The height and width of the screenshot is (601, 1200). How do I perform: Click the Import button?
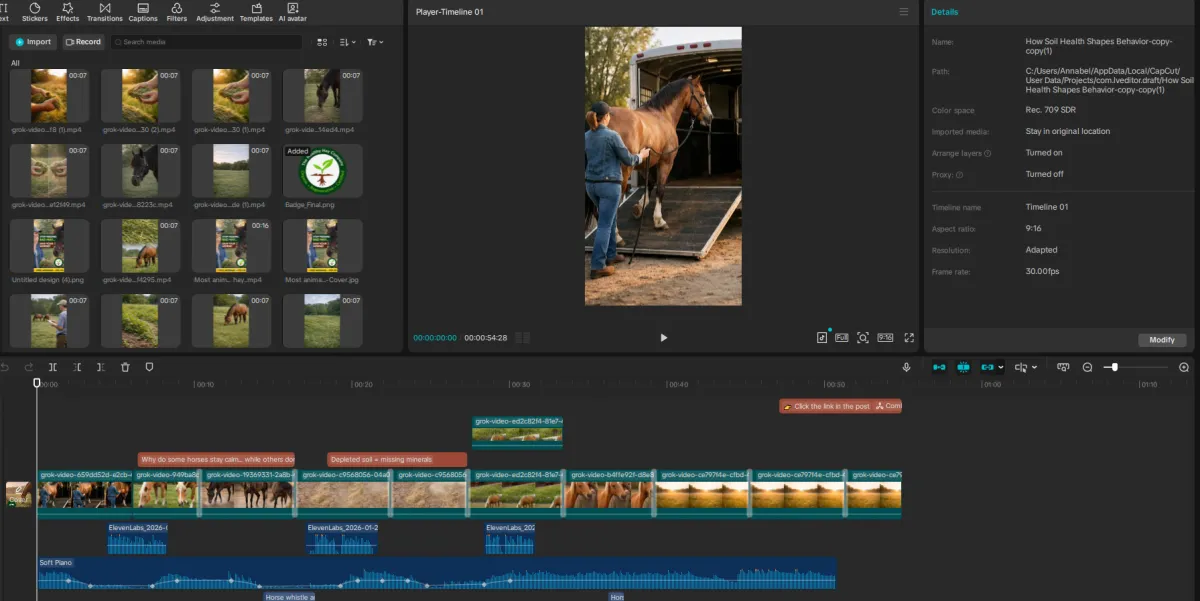33,42
